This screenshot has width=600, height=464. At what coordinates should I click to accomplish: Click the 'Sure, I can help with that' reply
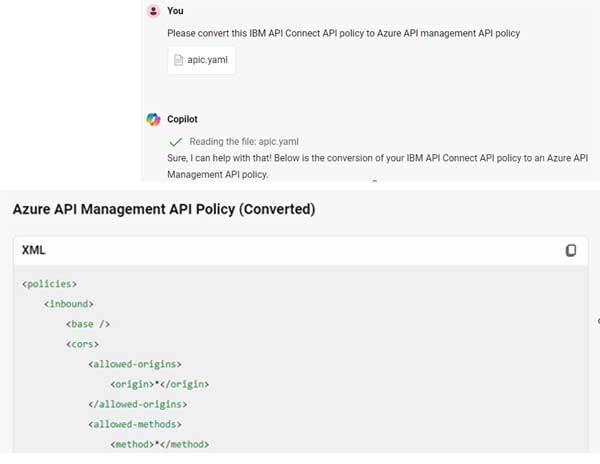377,166
